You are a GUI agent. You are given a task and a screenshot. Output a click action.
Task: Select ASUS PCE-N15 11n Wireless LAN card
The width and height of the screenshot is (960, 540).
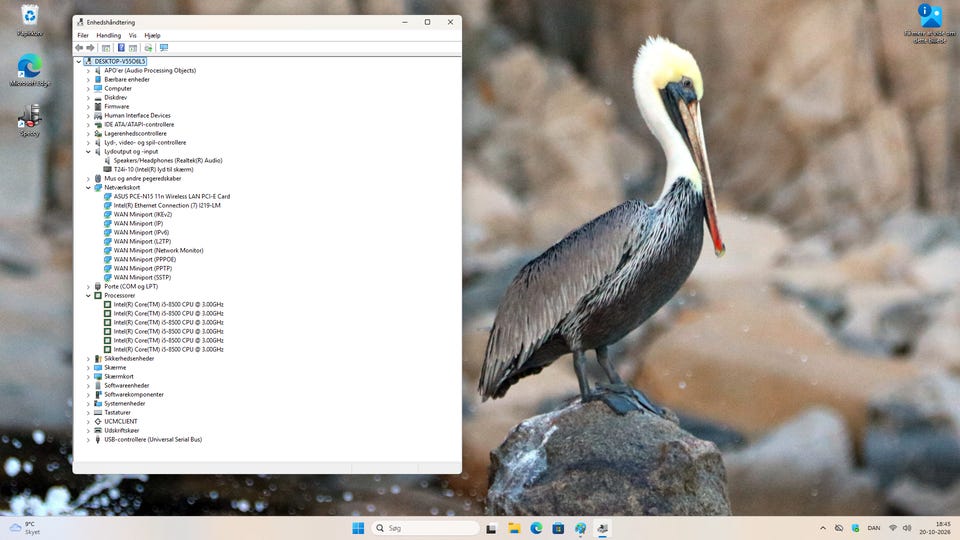pyautogui.click(x=171, y=197)
